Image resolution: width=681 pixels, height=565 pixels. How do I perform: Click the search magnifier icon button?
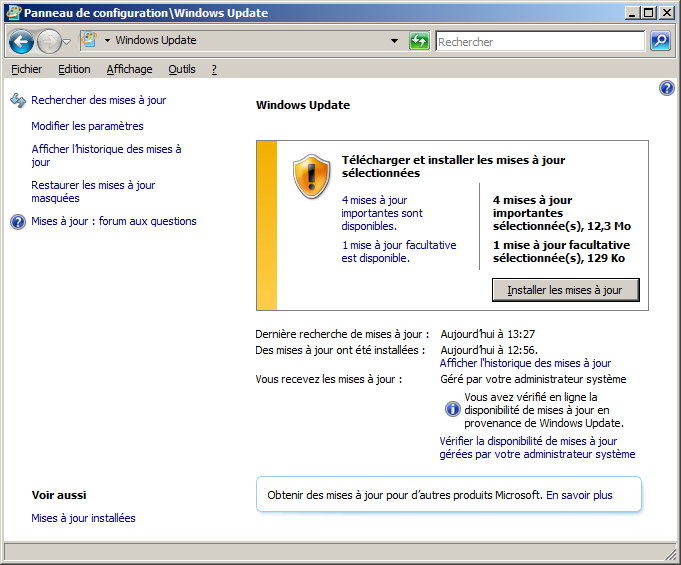(x=660, y=41)
